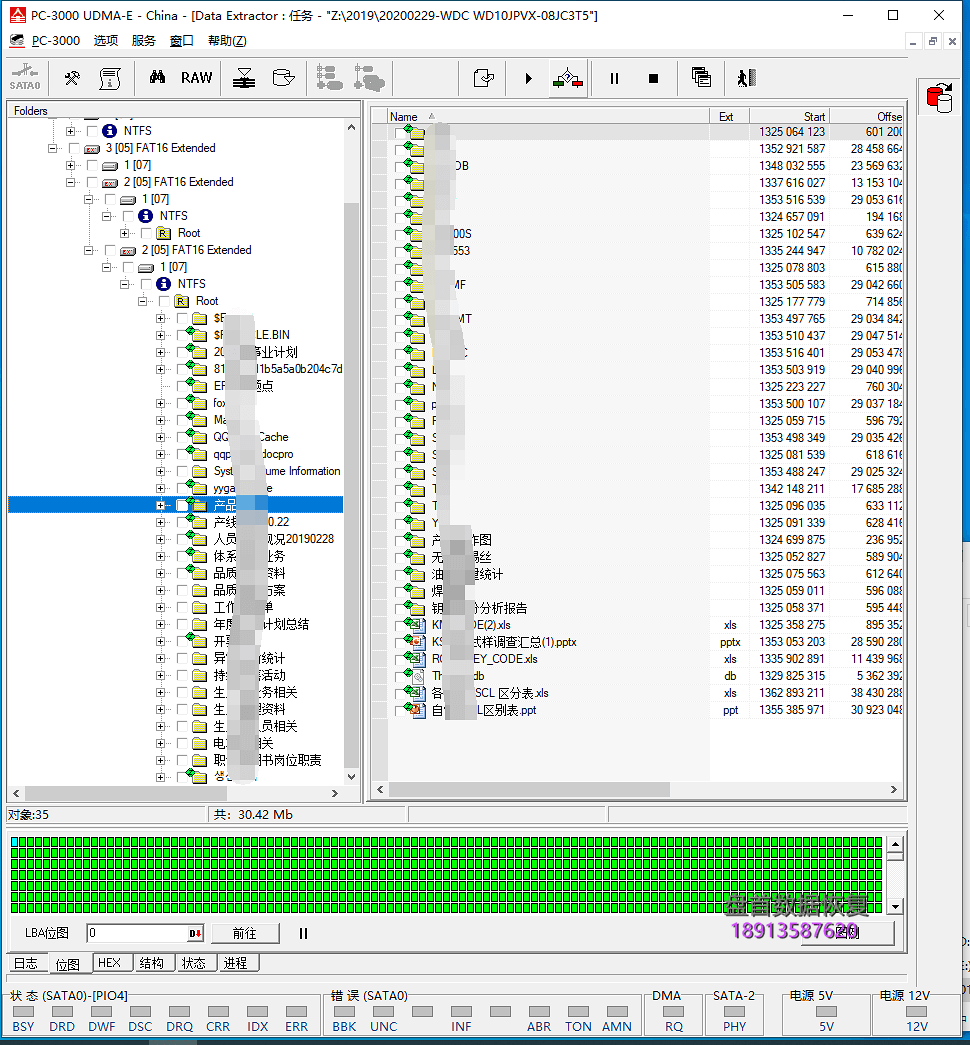This screenshot has width=970, height=1045.
Task: Click the Thumbs db file icon
Action: (x=417, y=676)
